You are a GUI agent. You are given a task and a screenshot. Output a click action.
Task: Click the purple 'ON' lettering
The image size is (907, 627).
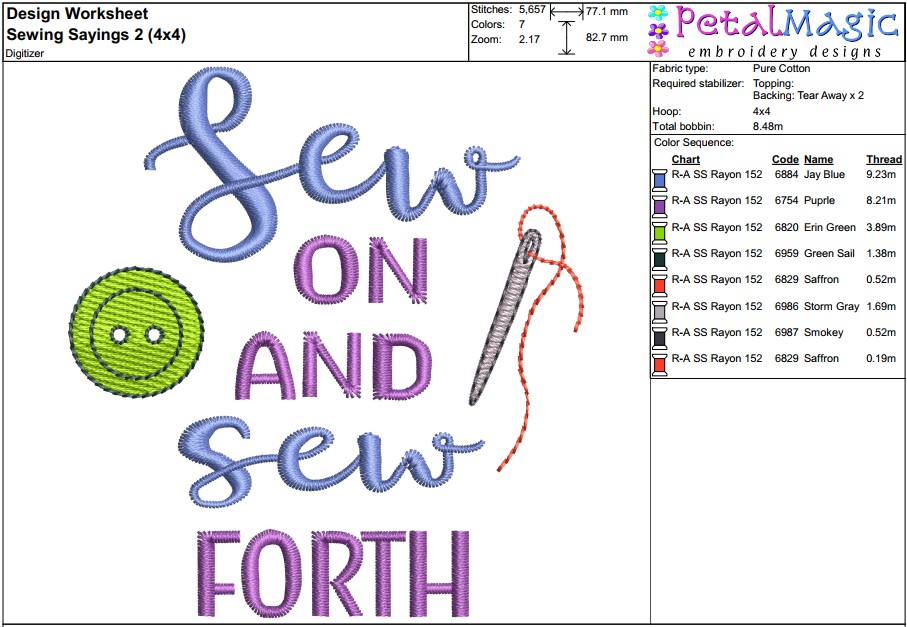pos(362,270)
